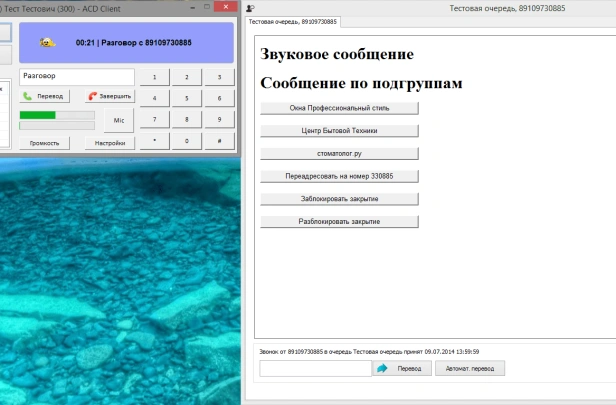
Task: Click Переадресовать на номер 330885
Action: 339,176
